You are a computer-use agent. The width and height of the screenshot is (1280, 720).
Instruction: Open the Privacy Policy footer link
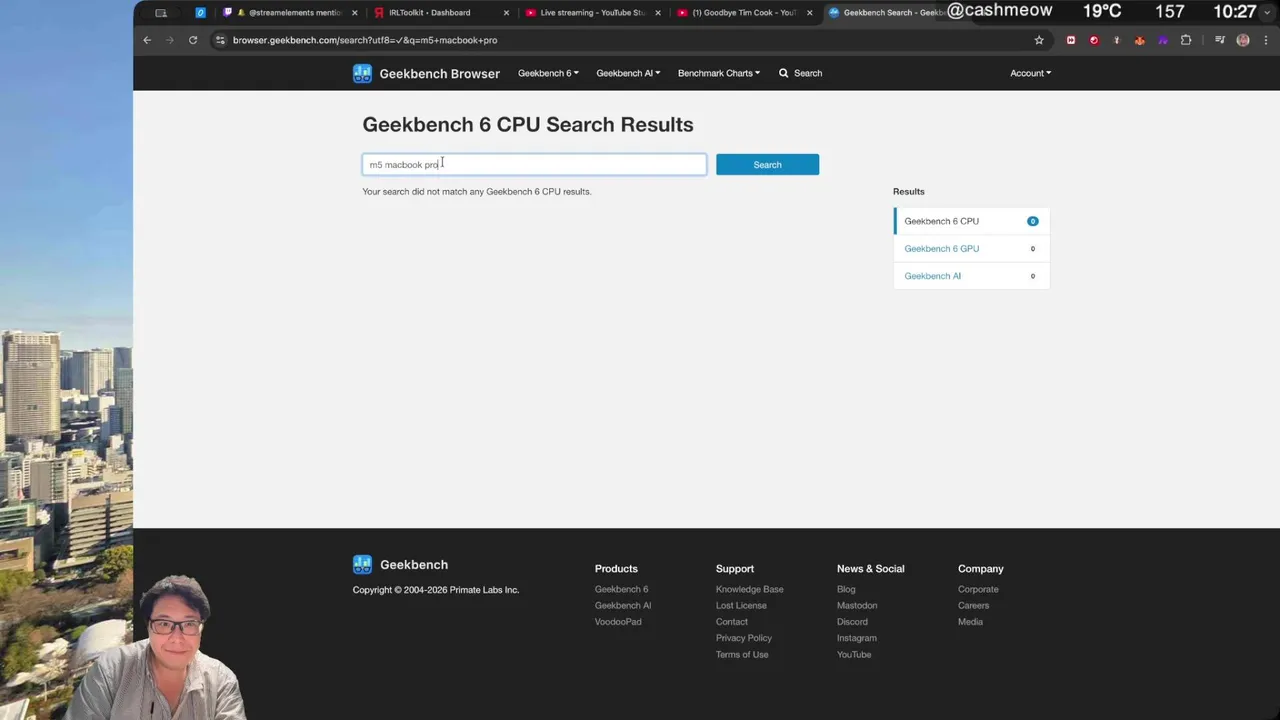tap(743, 638)
